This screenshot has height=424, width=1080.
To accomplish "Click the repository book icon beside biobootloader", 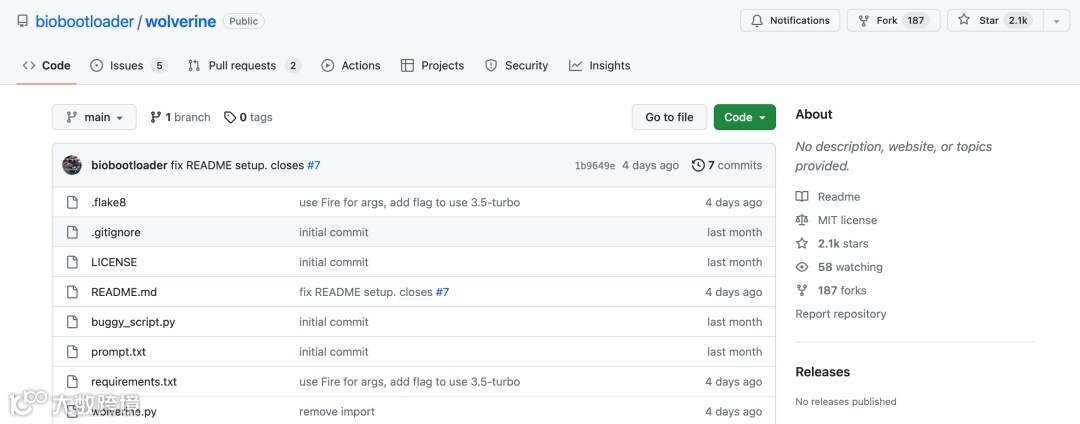I will pyautogui.click(x=23, y=21).
